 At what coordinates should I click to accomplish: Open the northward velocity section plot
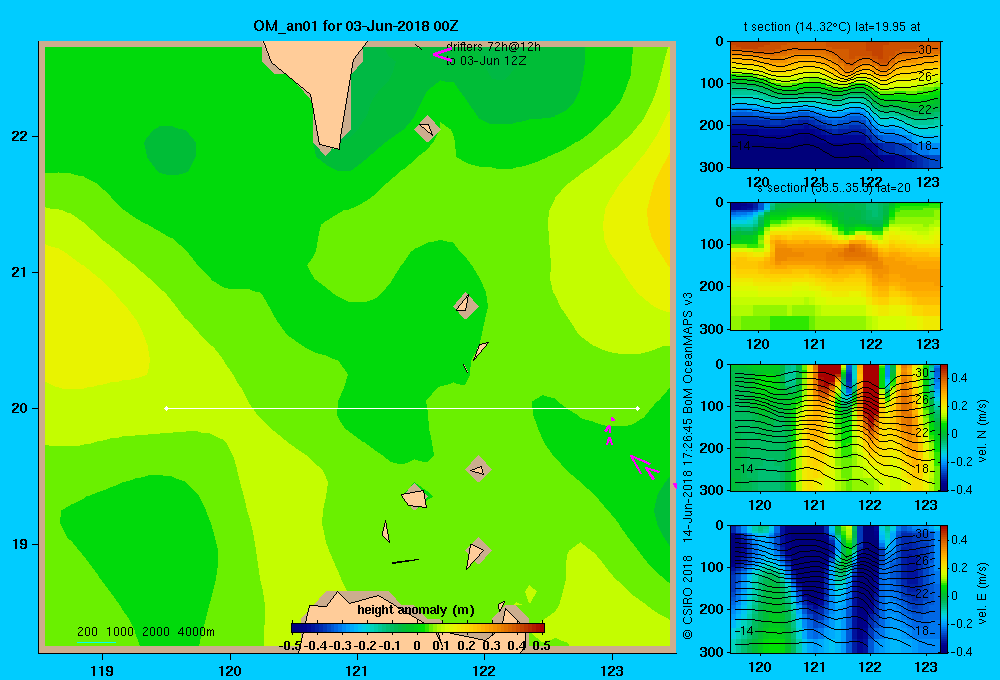pos(835,427)
